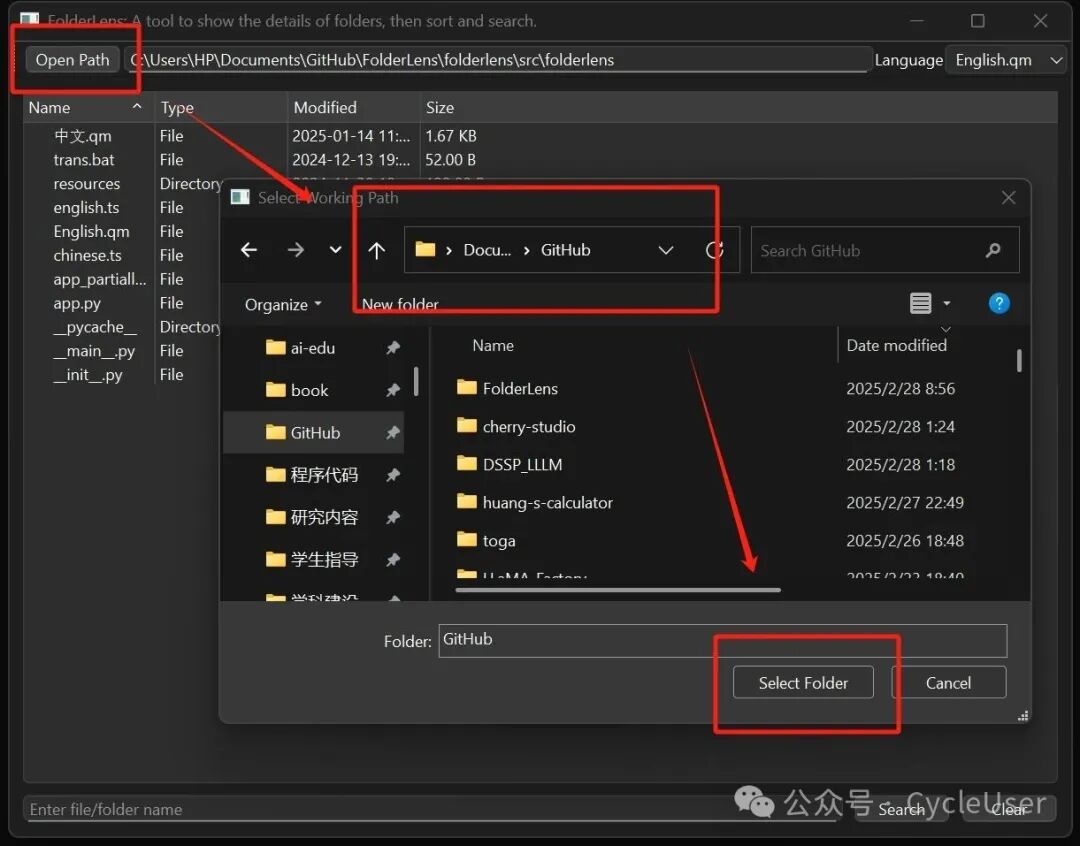1080x846 pixels.
Task: Click the horizontal scrollbar in file pane
Action: [618, 590]
